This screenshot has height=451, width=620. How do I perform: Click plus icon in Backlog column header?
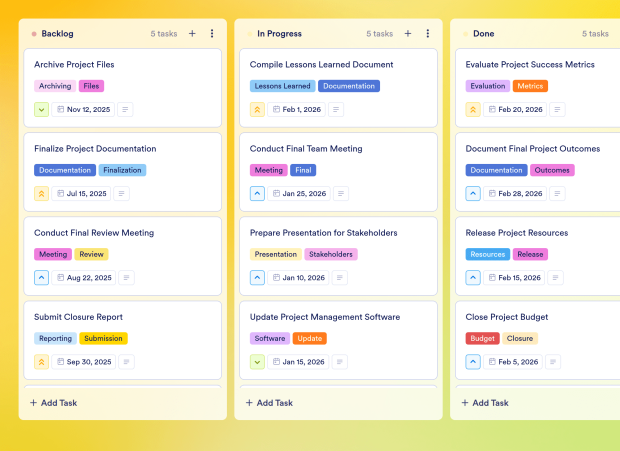point(192,33)
